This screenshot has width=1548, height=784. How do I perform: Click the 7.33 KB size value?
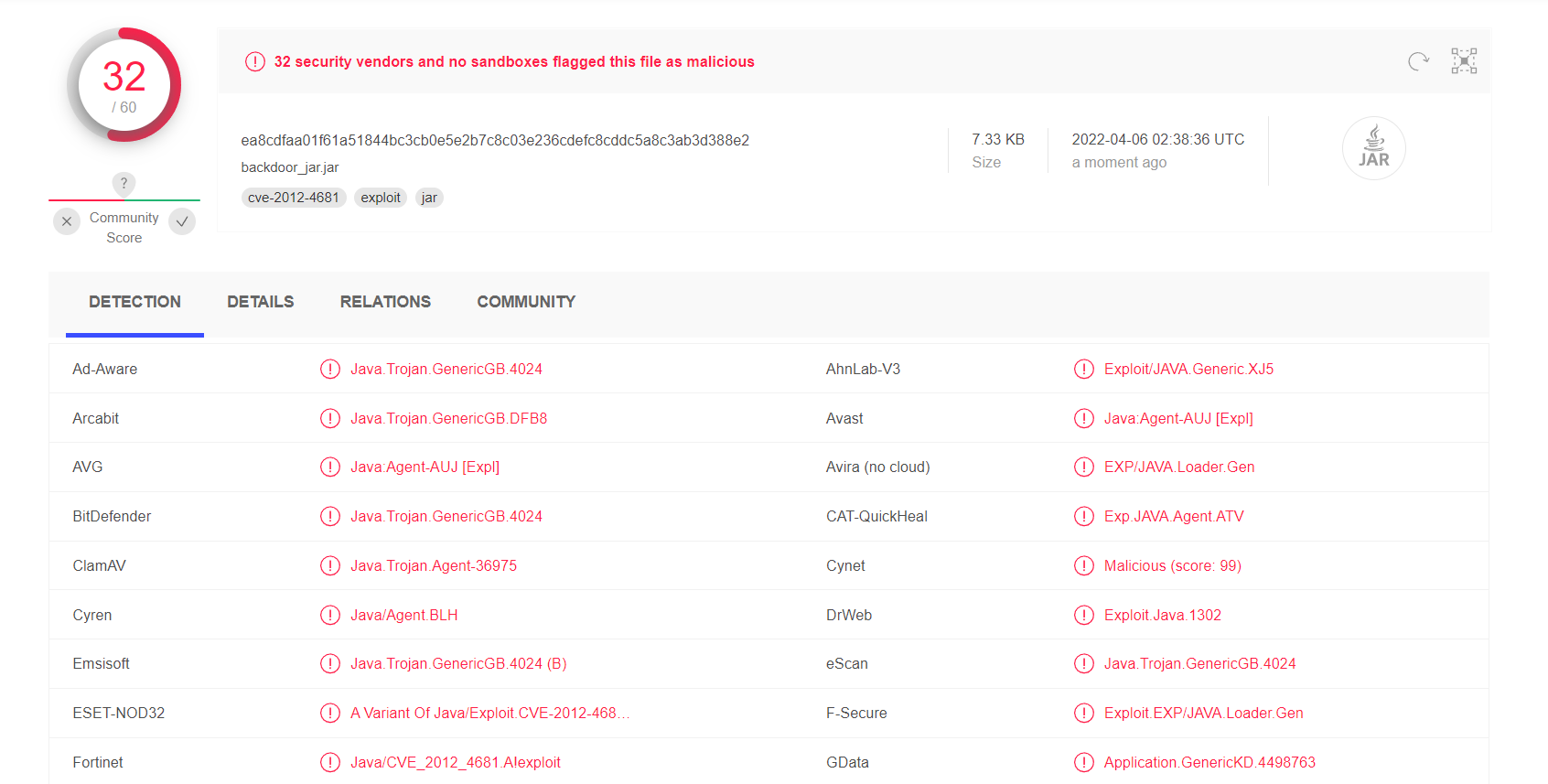998,139
